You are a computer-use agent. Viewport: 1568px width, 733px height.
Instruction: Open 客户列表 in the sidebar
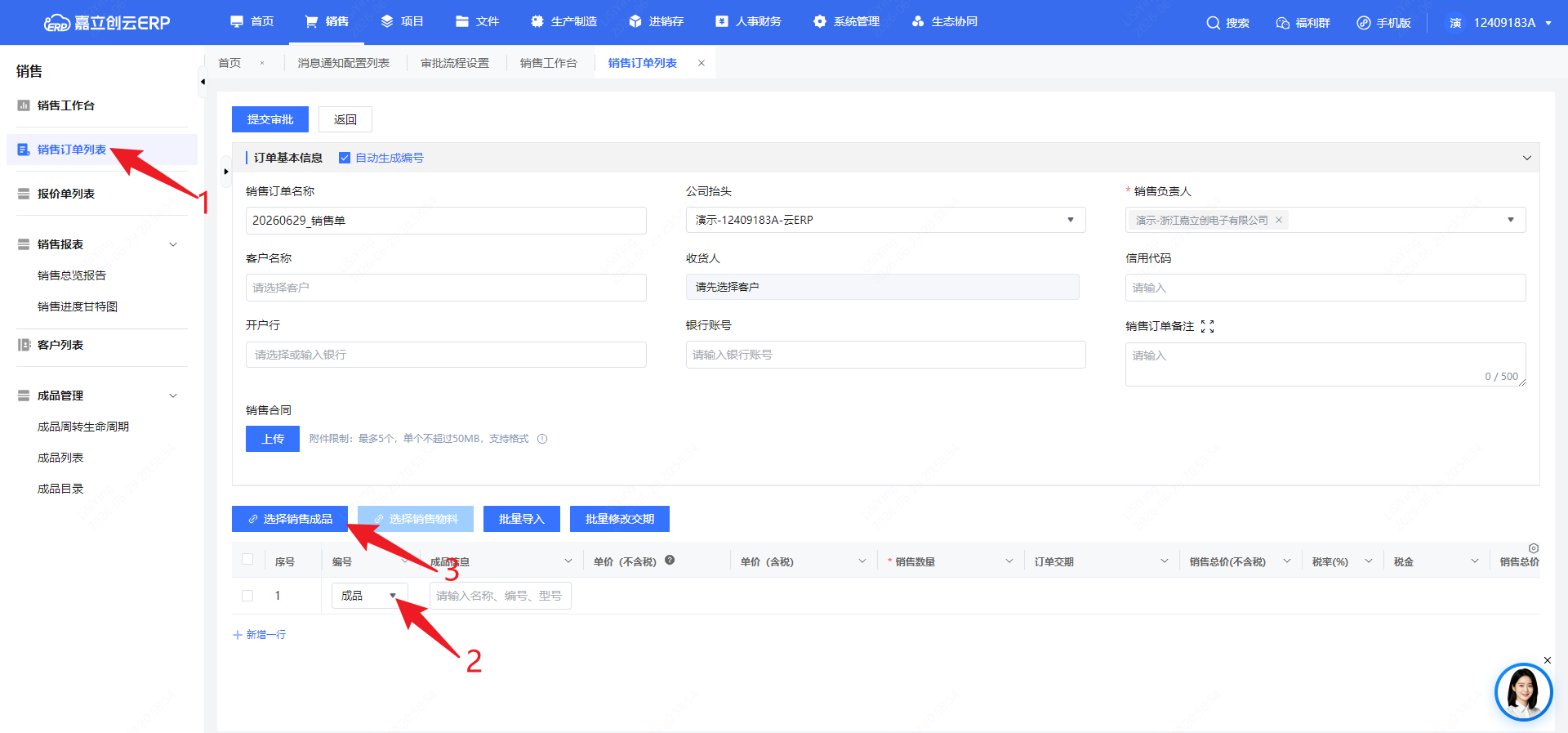pyautogui.click(x=60, y=345)
